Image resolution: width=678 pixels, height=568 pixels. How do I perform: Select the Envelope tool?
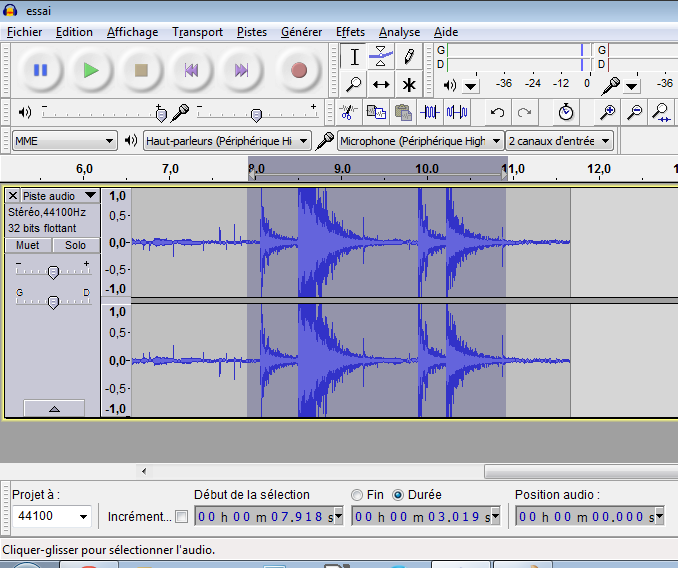[381, 57]
